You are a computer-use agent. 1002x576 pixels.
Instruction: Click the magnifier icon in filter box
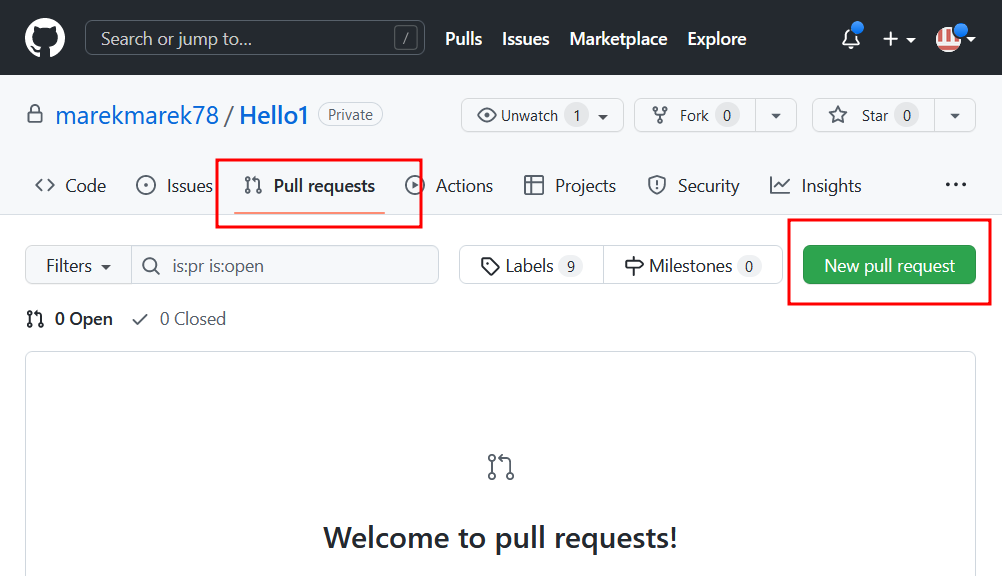coord(152,266)
